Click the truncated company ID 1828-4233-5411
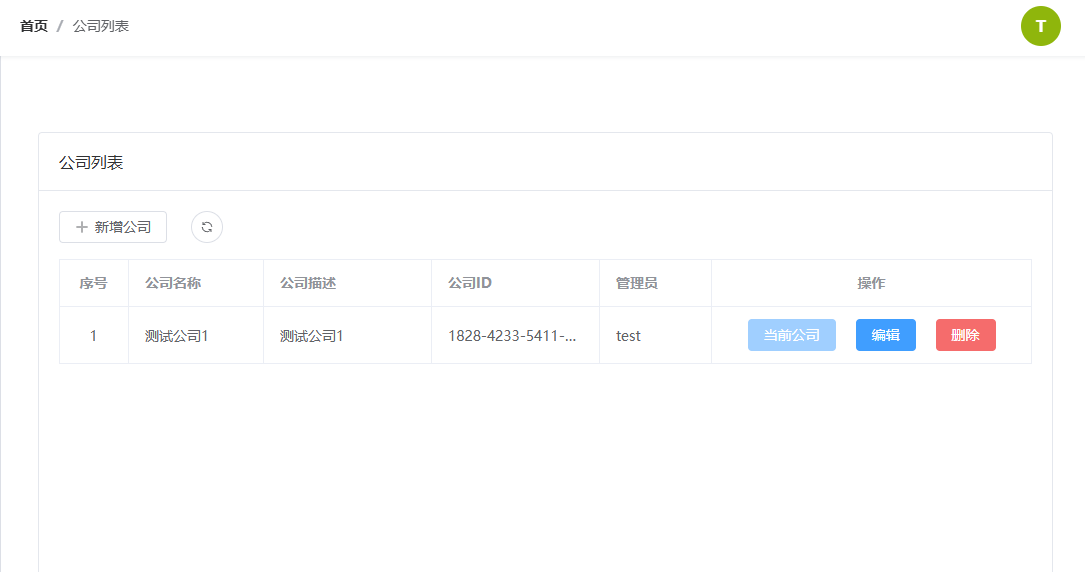This screenshot has height=572, width=1085. click(512, 336)
